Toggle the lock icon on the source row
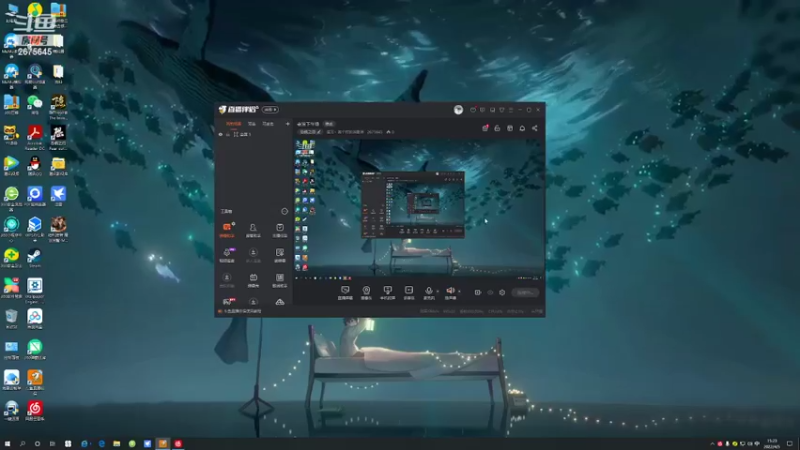800x450 pixels. click(x=228, y=134)
